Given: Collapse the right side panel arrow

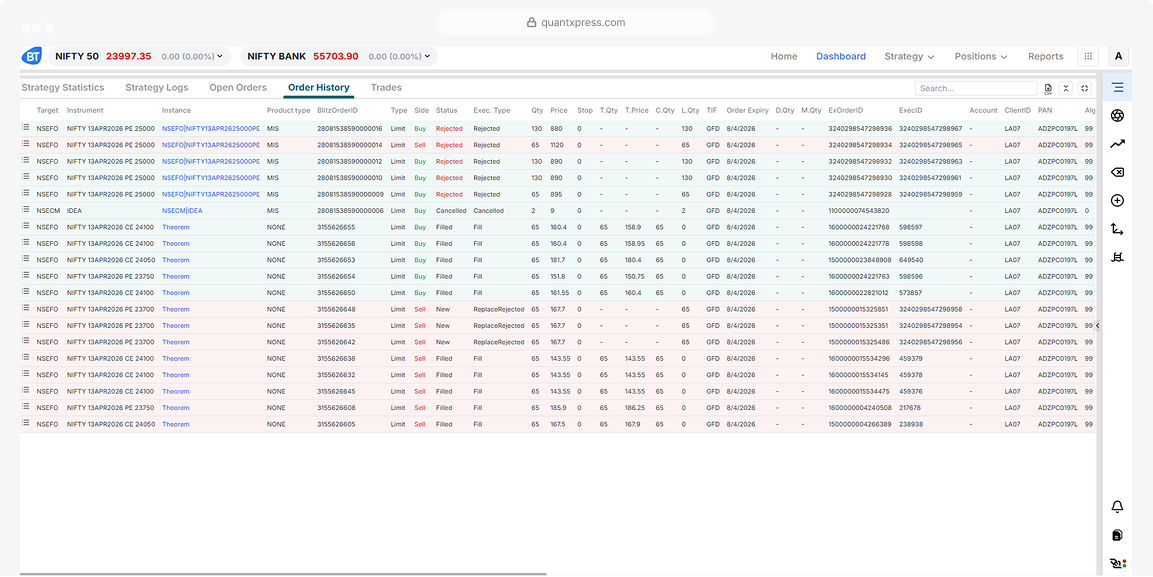Looking at the screenshot, I should 1097,325.
